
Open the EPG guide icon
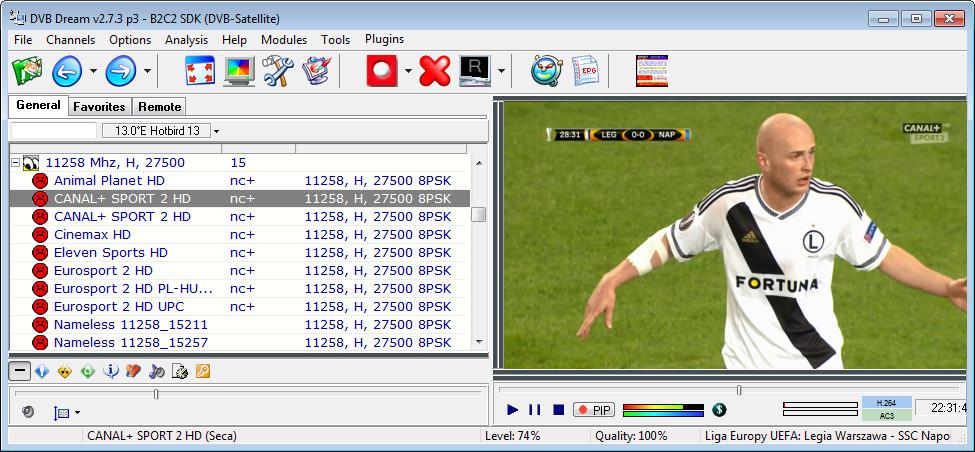[585, 71]
